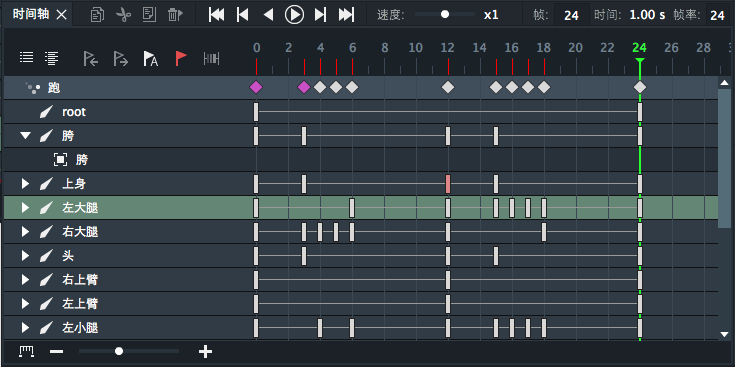Screen dimensions: 735x367
Task: Expand all timeline rows list icon
Action: tap(52, 58)
